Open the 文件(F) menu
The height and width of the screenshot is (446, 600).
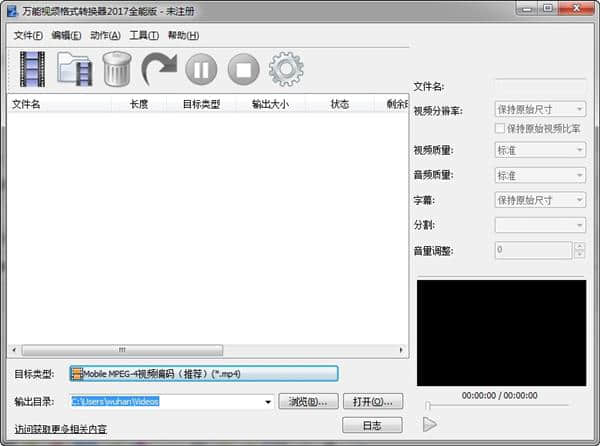click(28, 36)
